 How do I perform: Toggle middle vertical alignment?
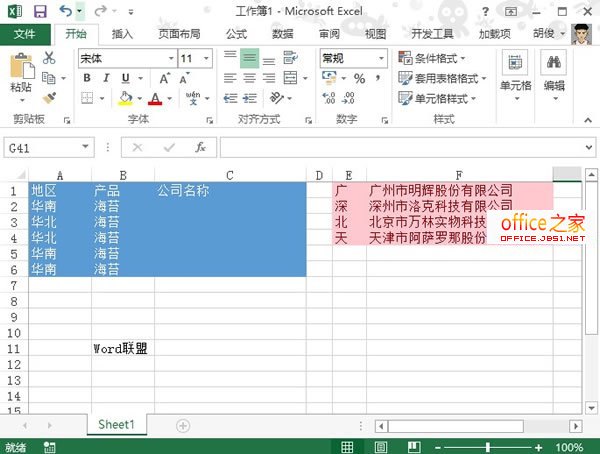pos(249,58)
